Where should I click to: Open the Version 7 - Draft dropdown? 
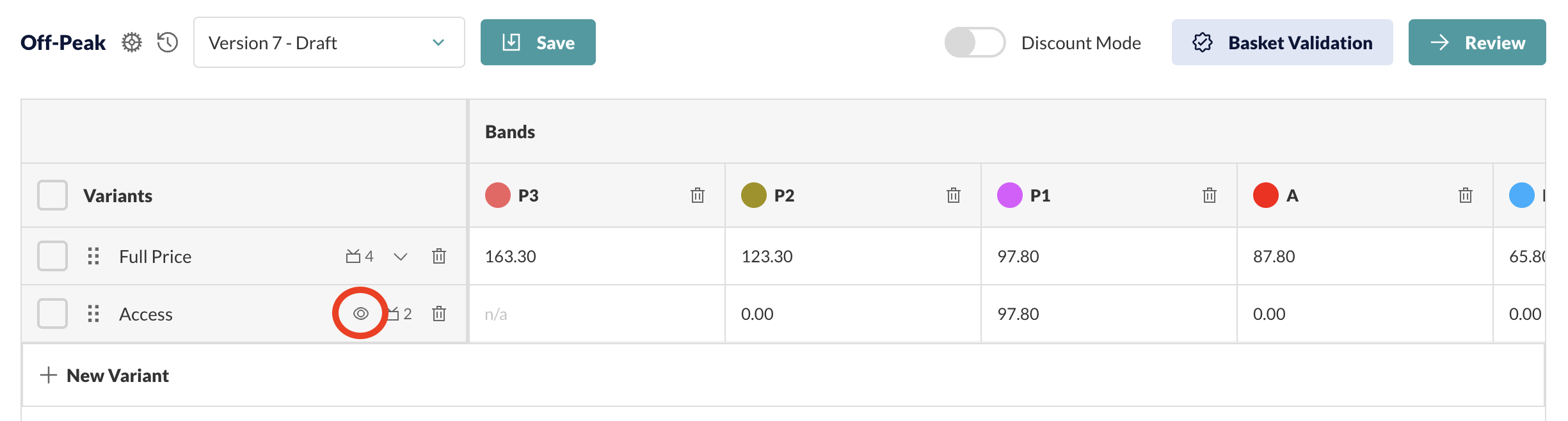tap(329, 42)
